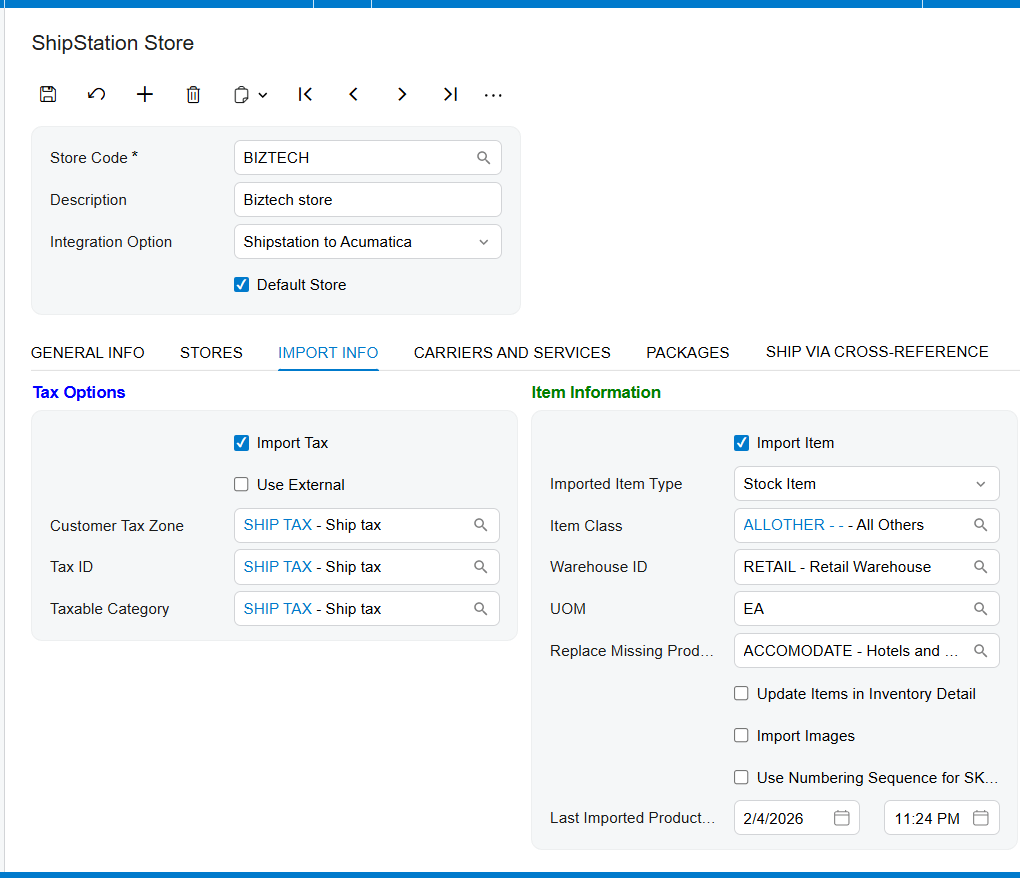Switch to the STORES tab
The image size is (1020, 878).
(211, 353)
